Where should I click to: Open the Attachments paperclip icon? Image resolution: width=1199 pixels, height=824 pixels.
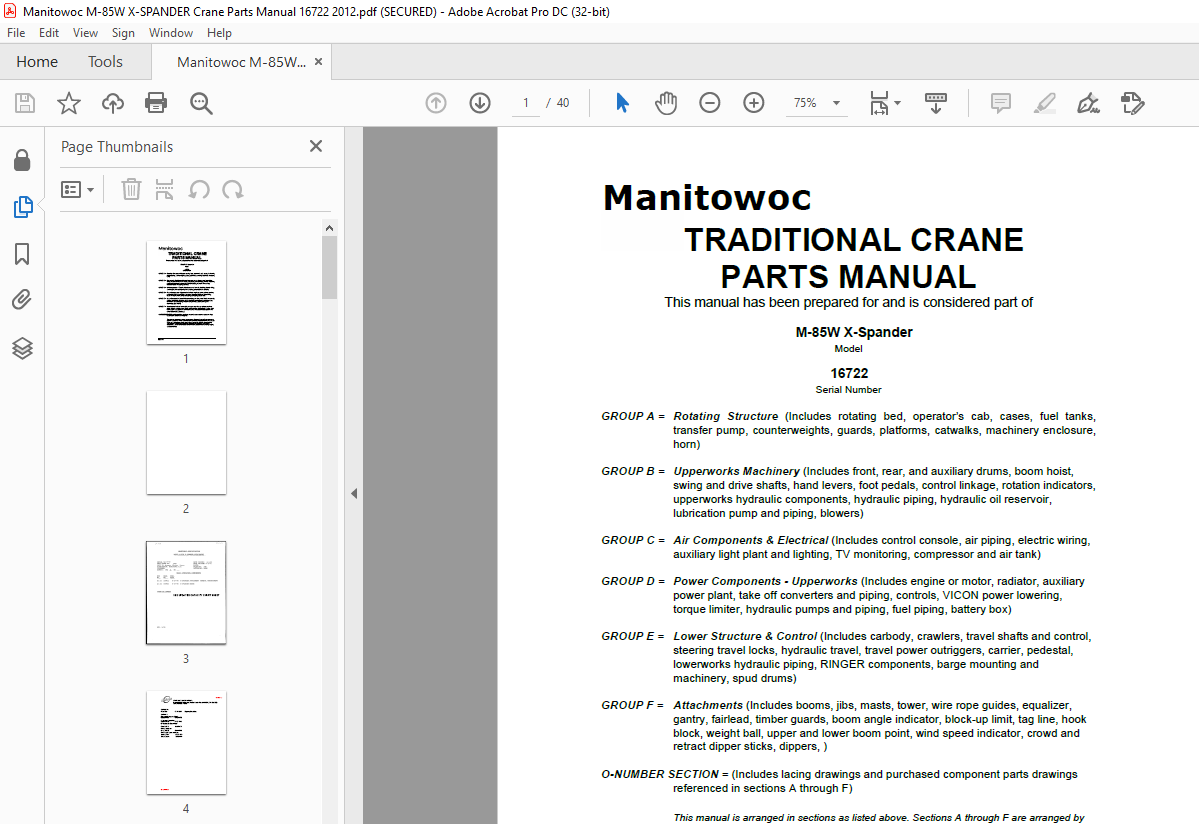click(22, 300)
